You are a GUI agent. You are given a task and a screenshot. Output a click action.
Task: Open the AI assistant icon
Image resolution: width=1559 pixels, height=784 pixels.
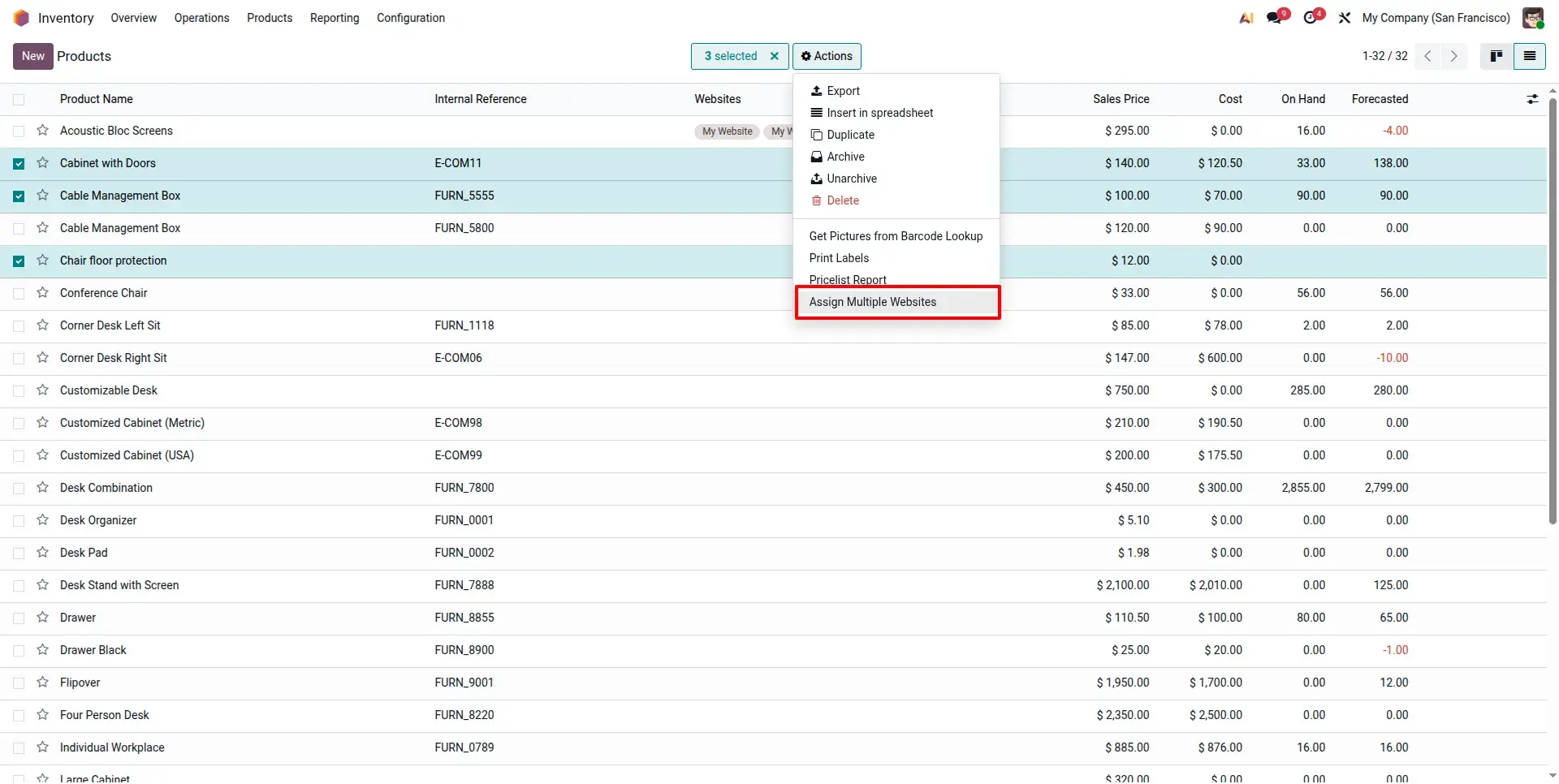[1246, 18]
